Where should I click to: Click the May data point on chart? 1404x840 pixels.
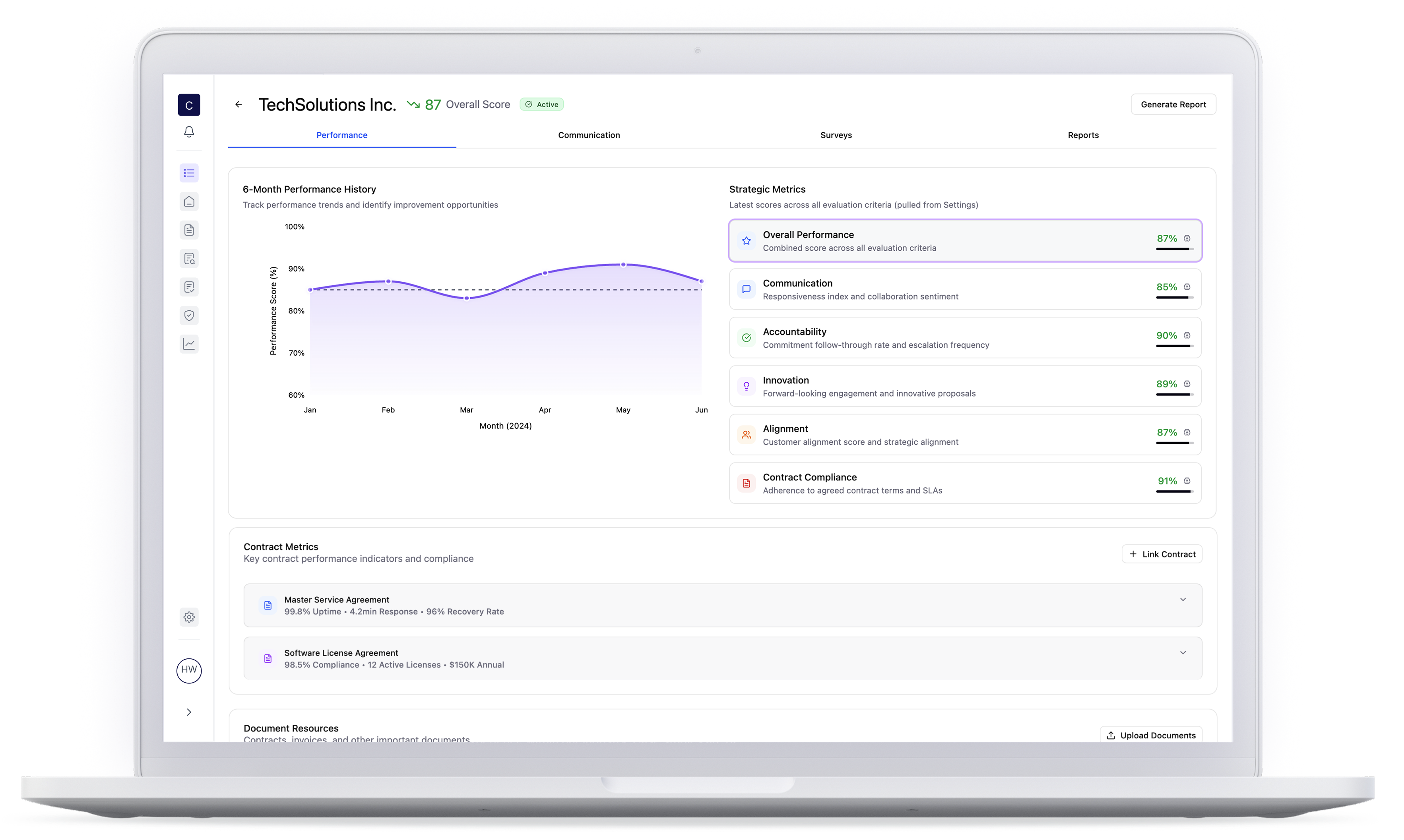(623, 264)
